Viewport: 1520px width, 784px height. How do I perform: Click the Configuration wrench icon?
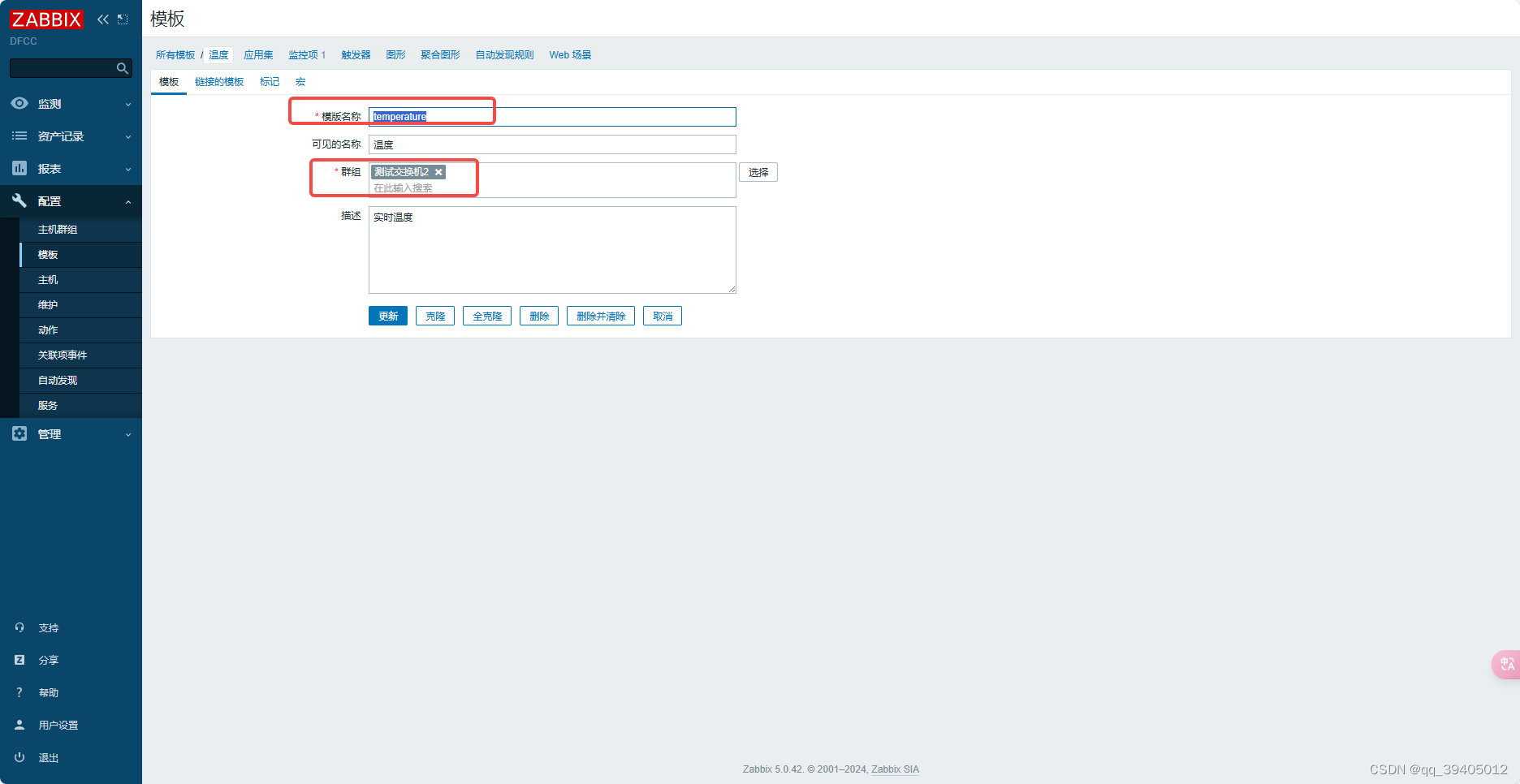click(19, 200)
